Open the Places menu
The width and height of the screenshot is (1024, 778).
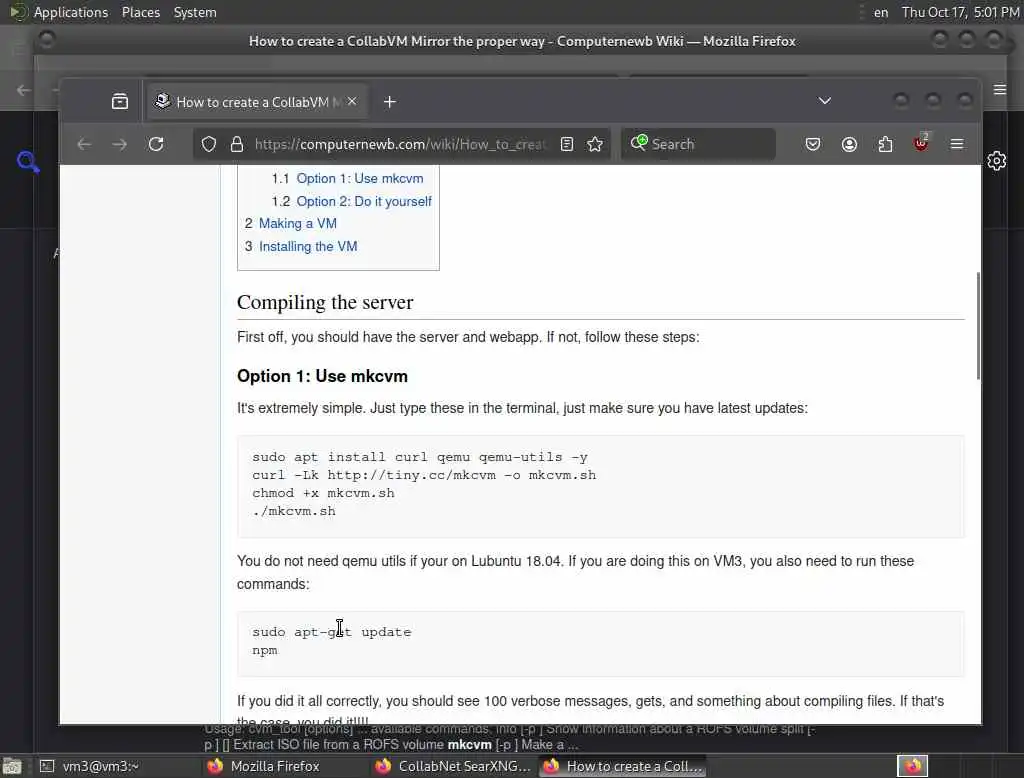tap(140, 12)
